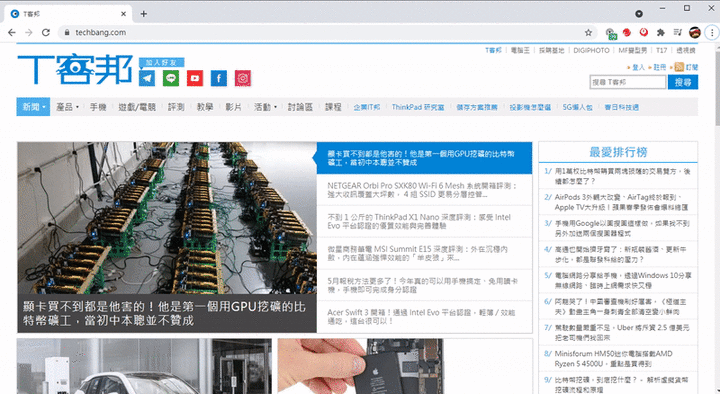
Task: Click the 註冊 register link
Action: [659, 67]
